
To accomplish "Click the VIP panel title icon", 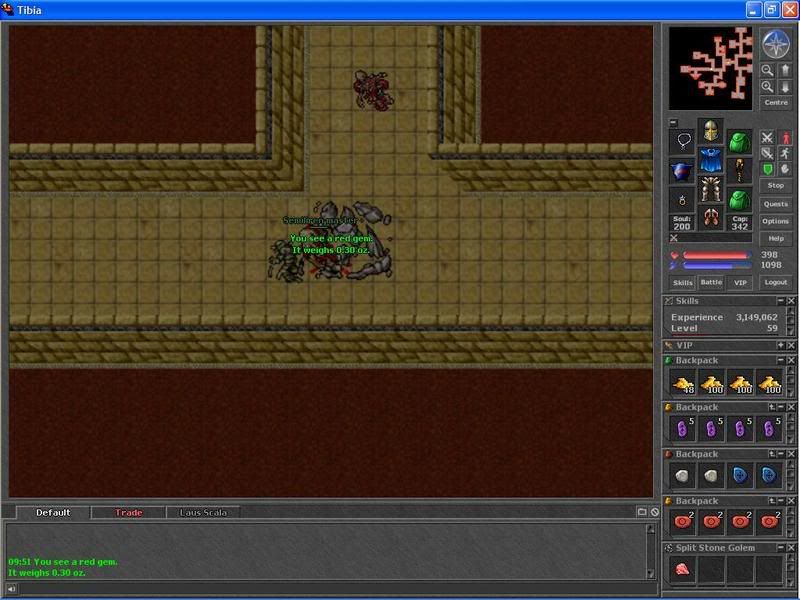I will (x=669, y=345).
